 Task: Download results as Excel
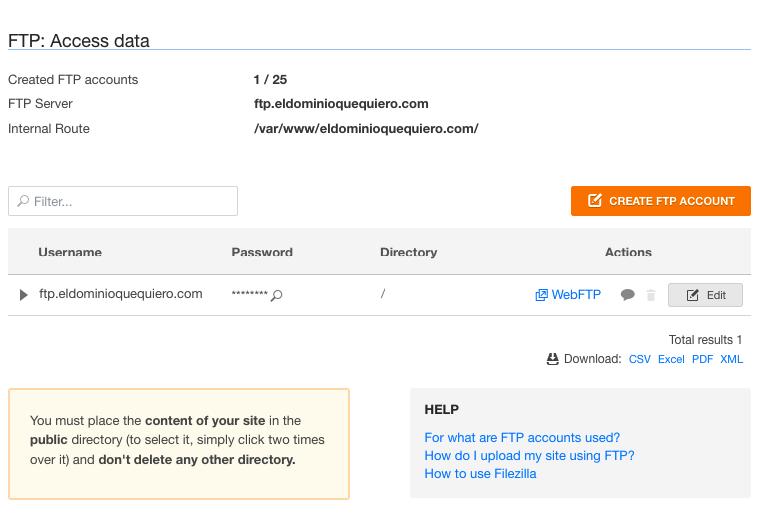point(671,359)
